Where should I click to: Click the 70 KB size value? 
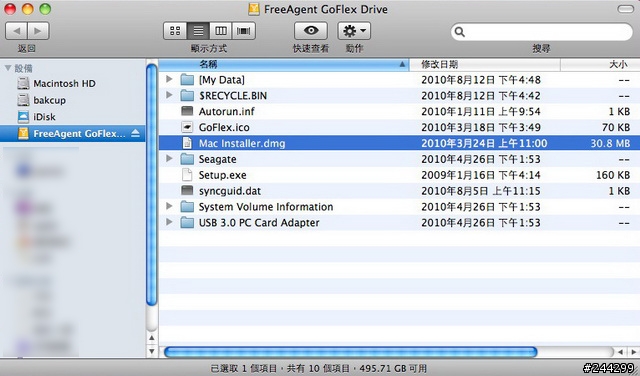(616, 127)
